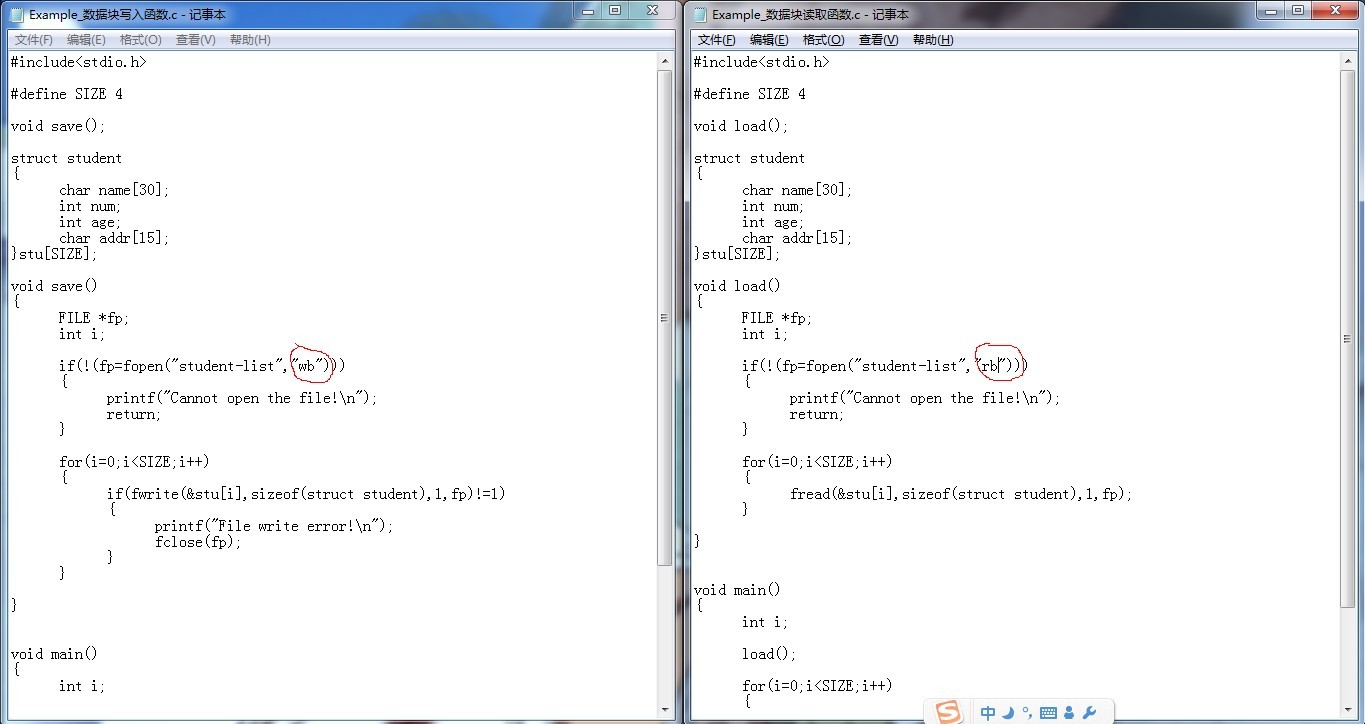Click scroll-up arrow in right Notepad window
1365x724 pixels.
1348,61
